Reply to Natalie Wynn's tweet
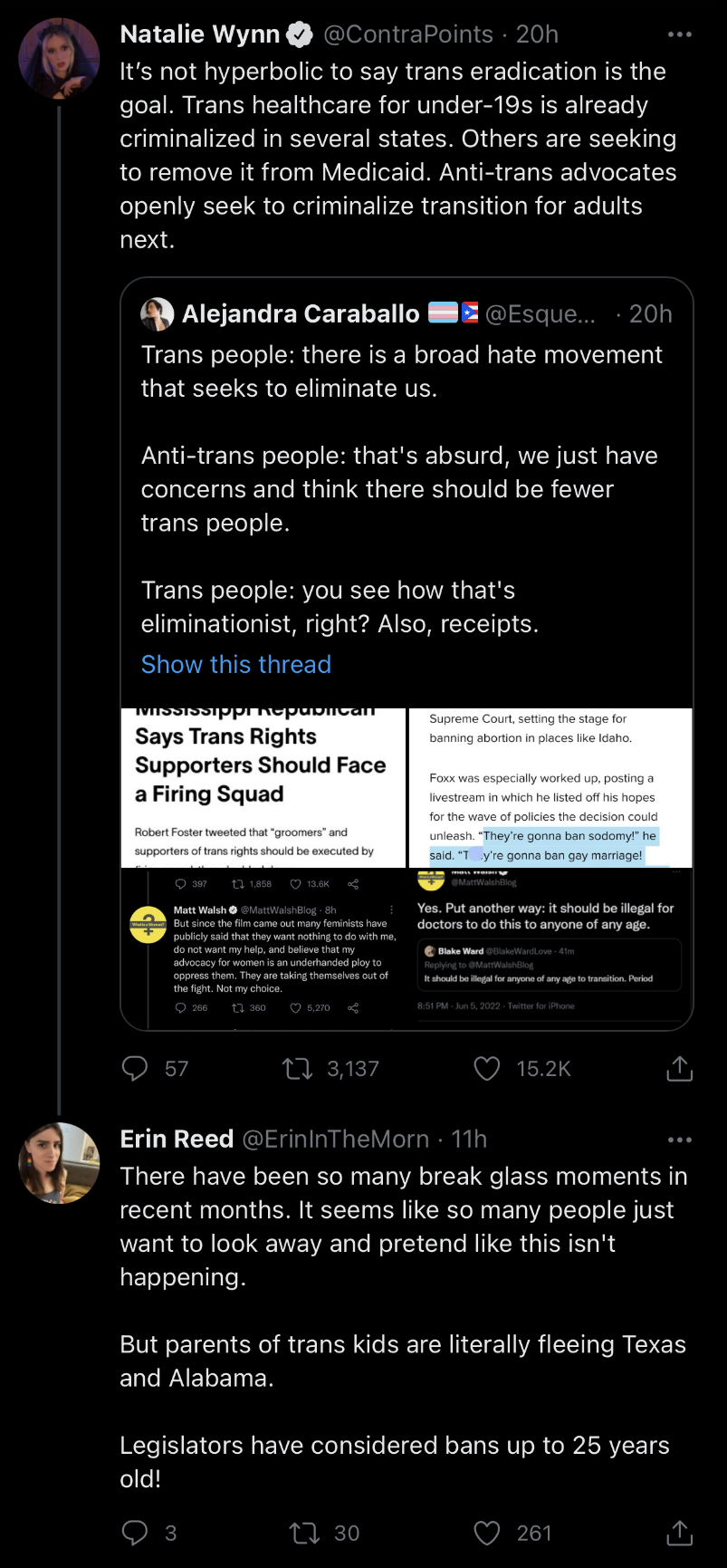Screen dimensions: 727x1568 pos(135,1069)
